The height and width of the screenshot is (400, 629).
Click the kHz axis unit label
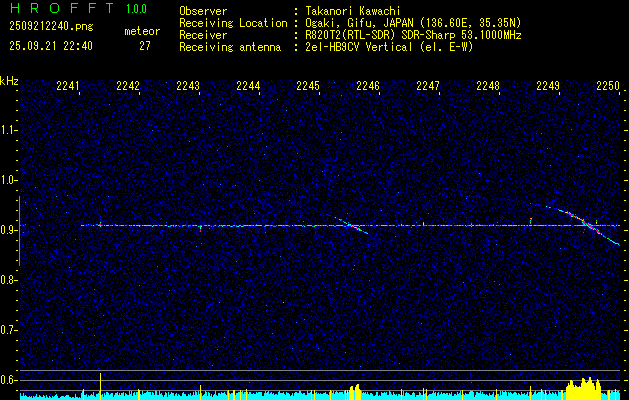pyautogui.click(x=9, y=81)
